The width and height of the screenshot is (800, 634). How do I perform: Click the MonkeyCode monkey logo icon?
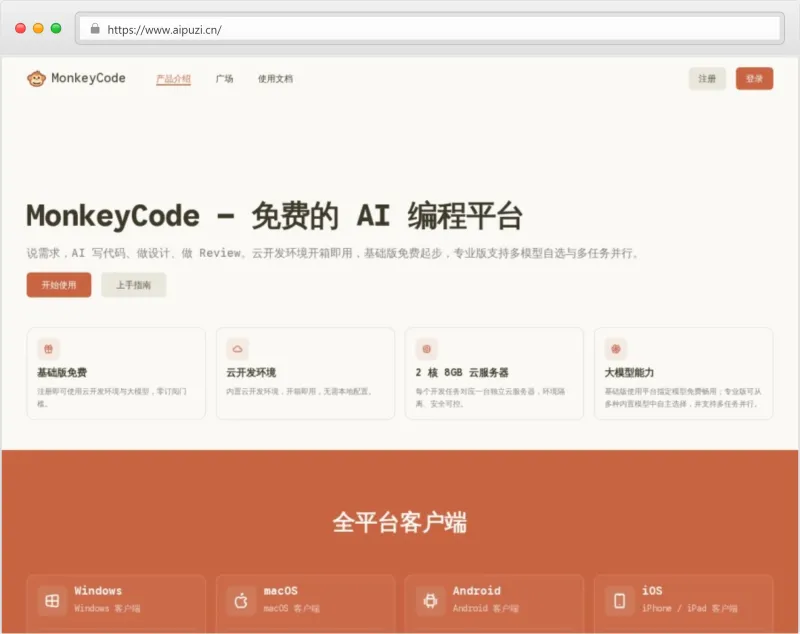(35, 78)
